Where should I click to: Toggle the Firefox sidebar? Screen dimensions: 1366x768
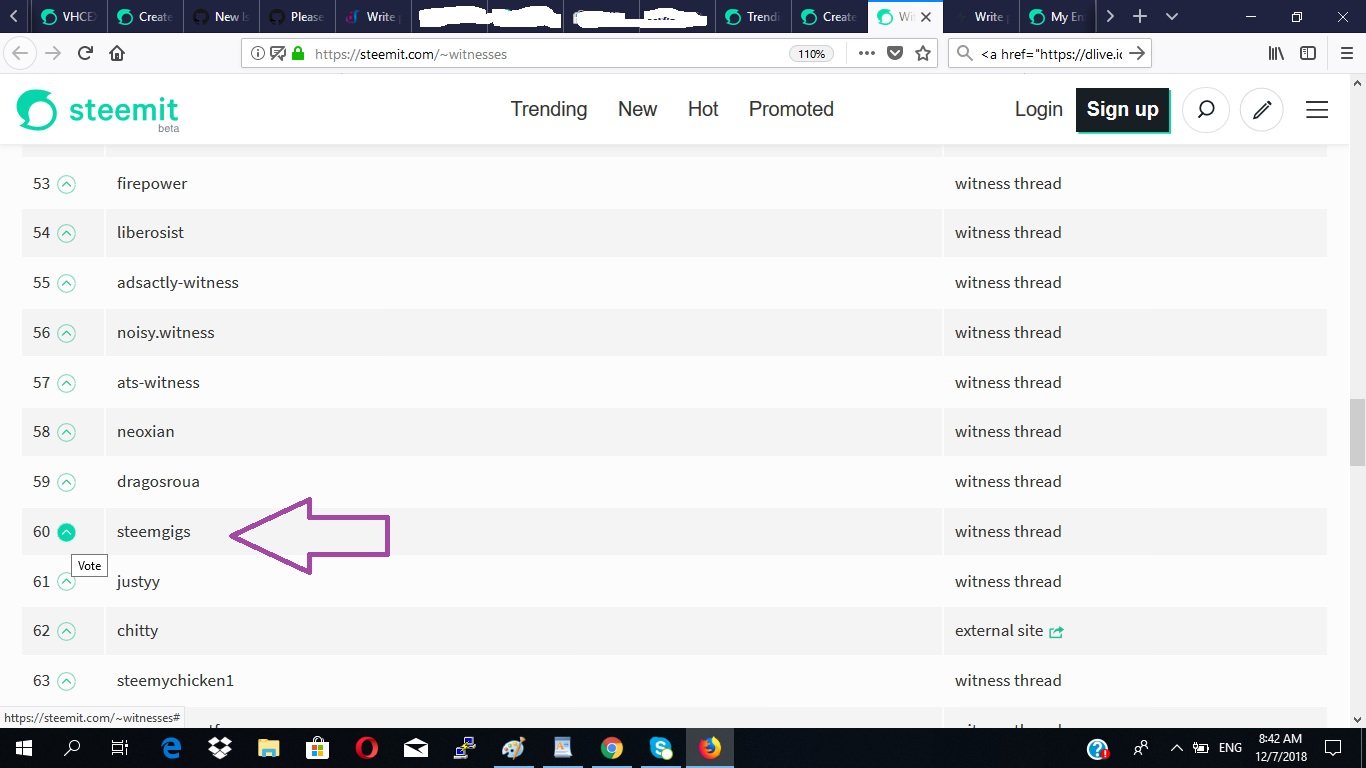click(x=1308, y=53)
